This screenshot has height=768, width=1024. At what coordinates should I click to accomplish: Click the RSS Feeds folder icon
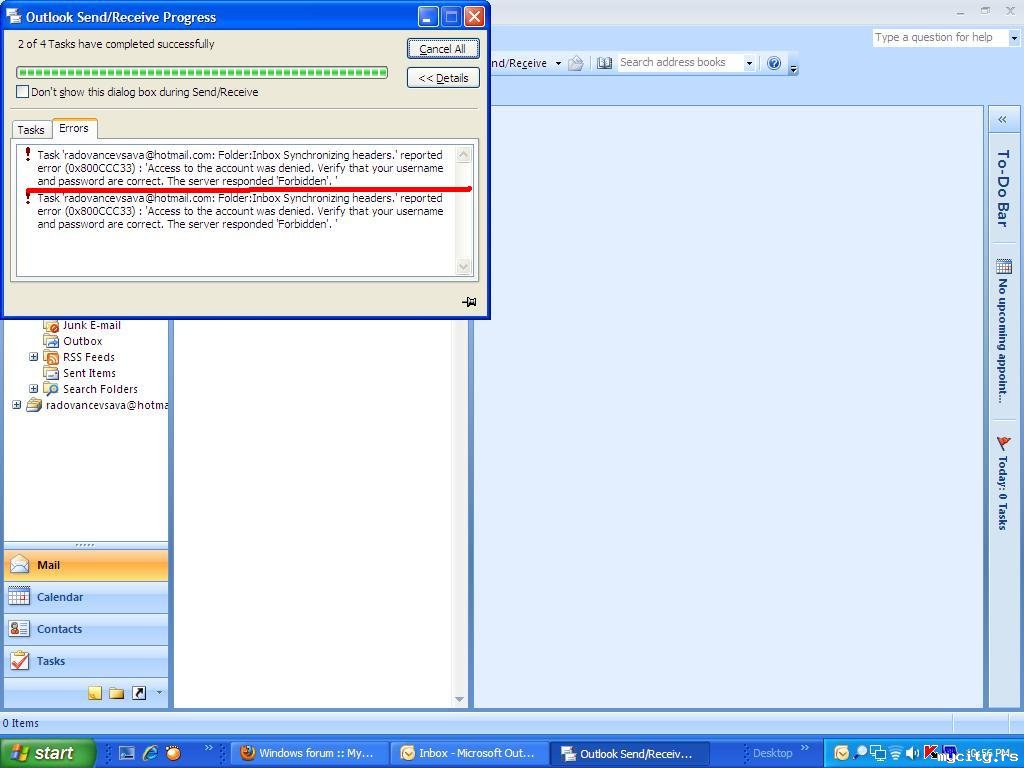[51, 357]
